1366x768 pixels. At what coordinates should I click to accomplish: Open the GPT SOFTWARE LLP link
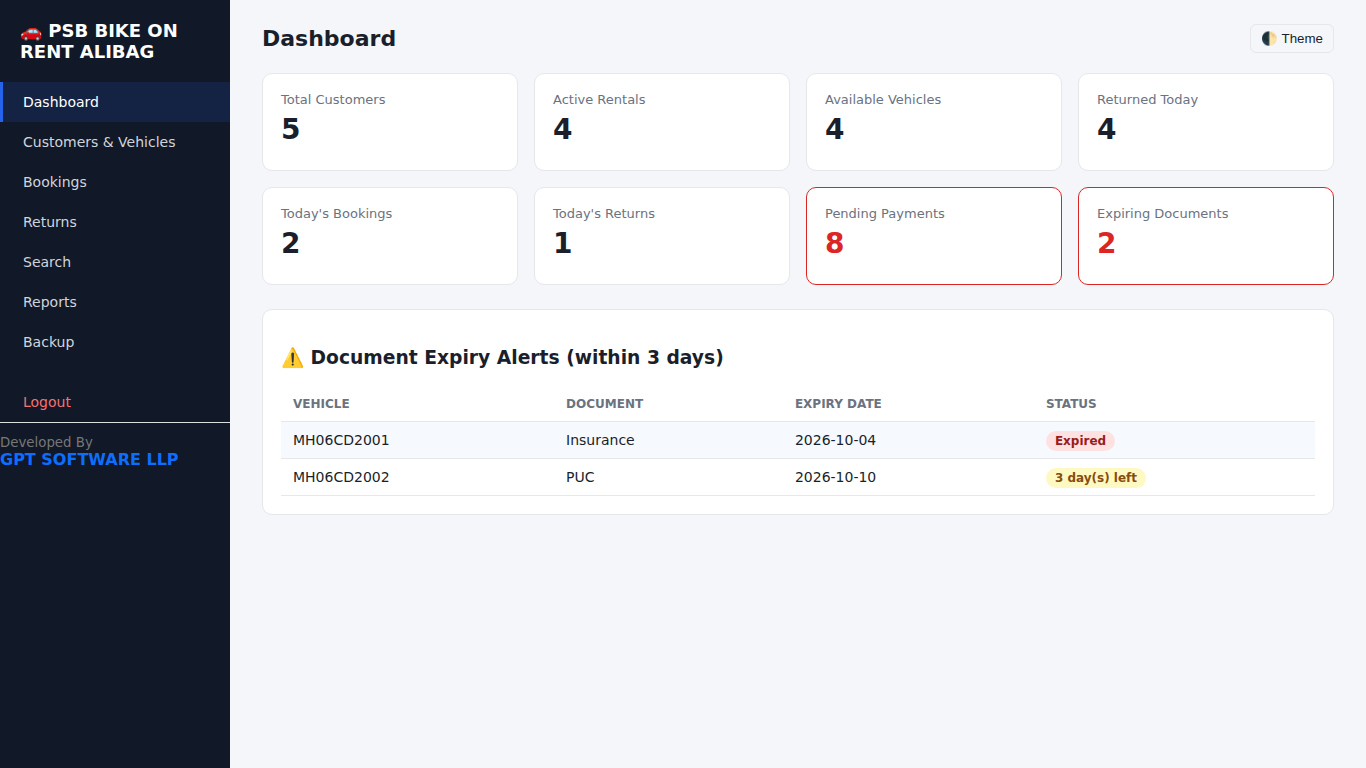(89, 460)
